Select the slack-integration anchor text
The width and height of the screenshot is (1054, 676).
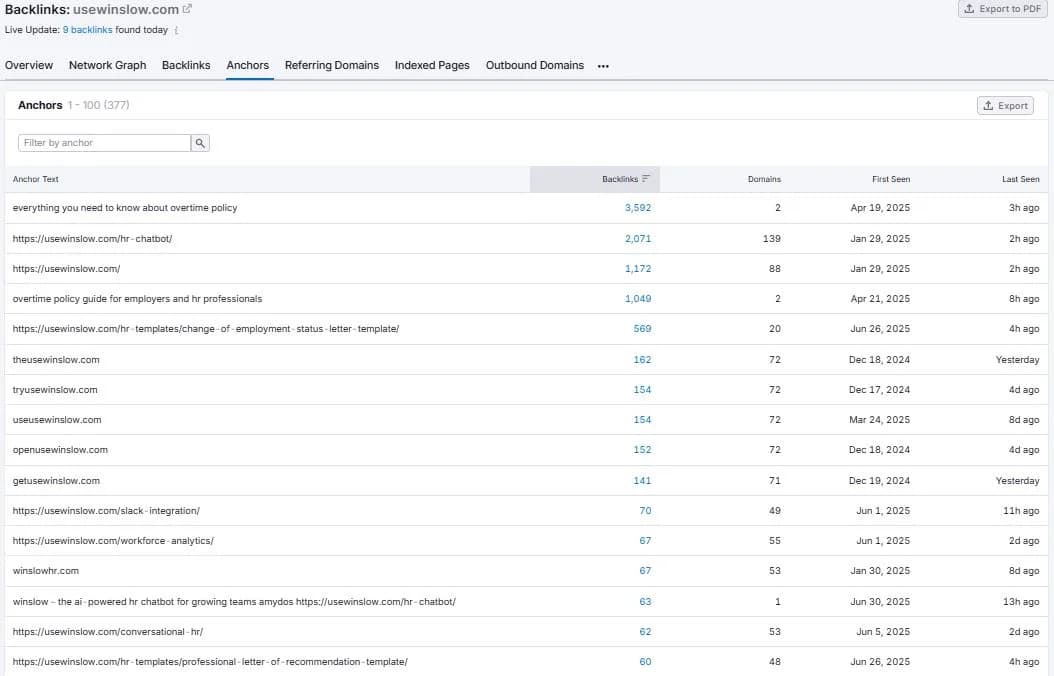[x=106, y=511]
